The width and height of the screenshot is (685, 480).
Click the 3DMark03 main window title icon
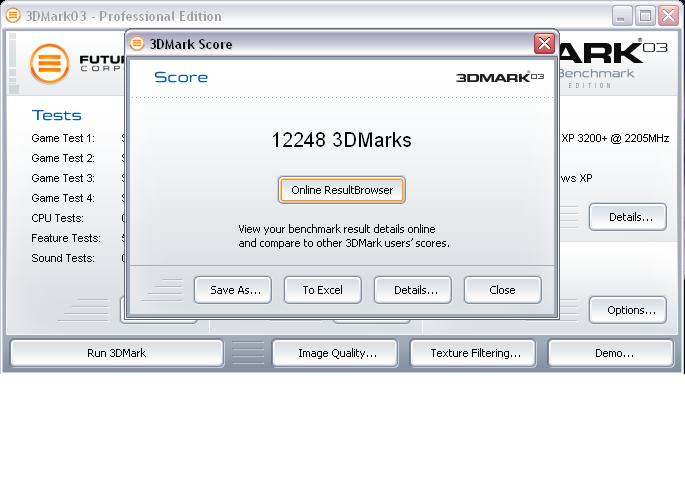(13, 16)
